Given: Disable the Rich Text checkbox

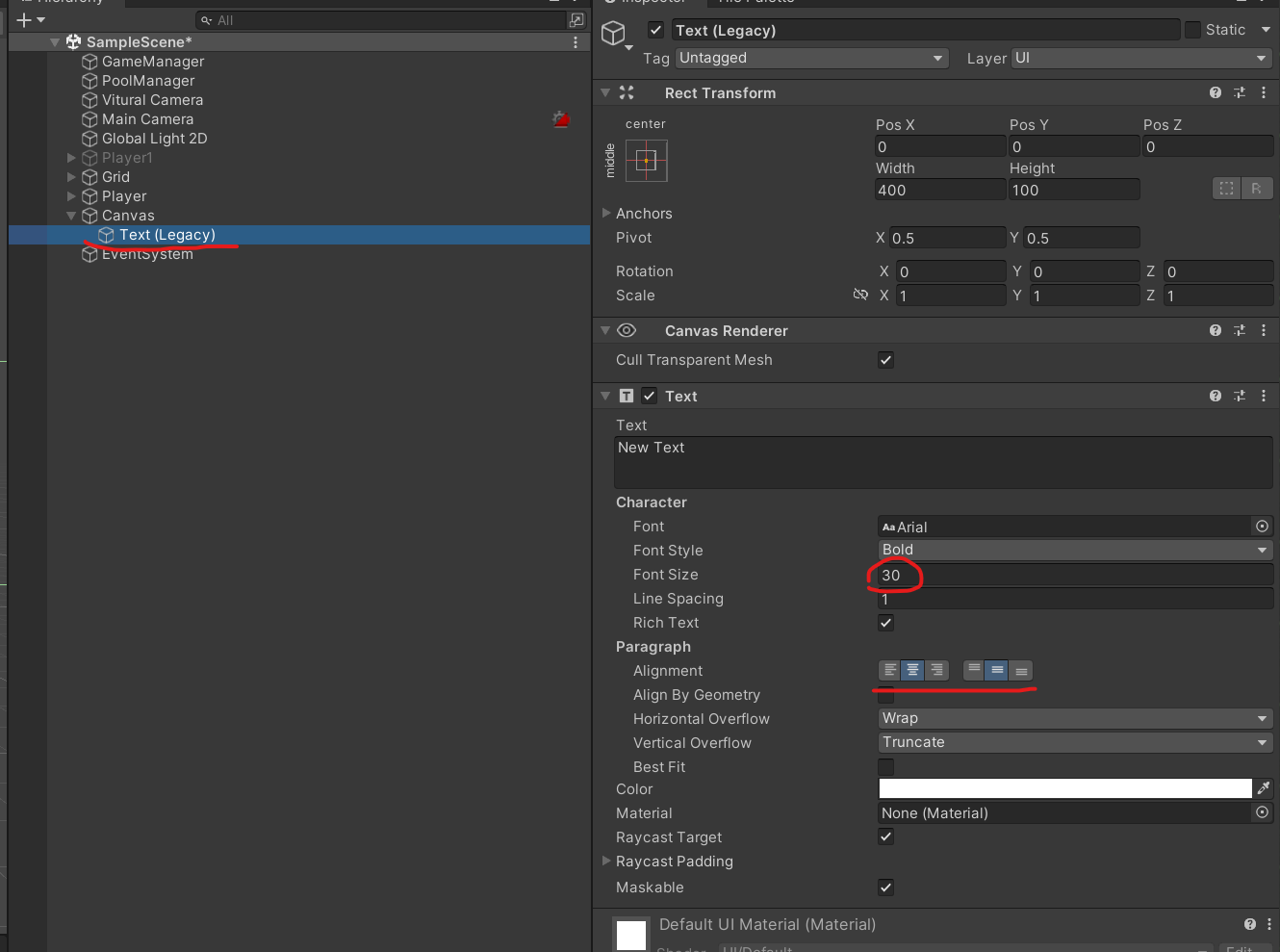Looking at the screenshot, I should pos(886,623).
